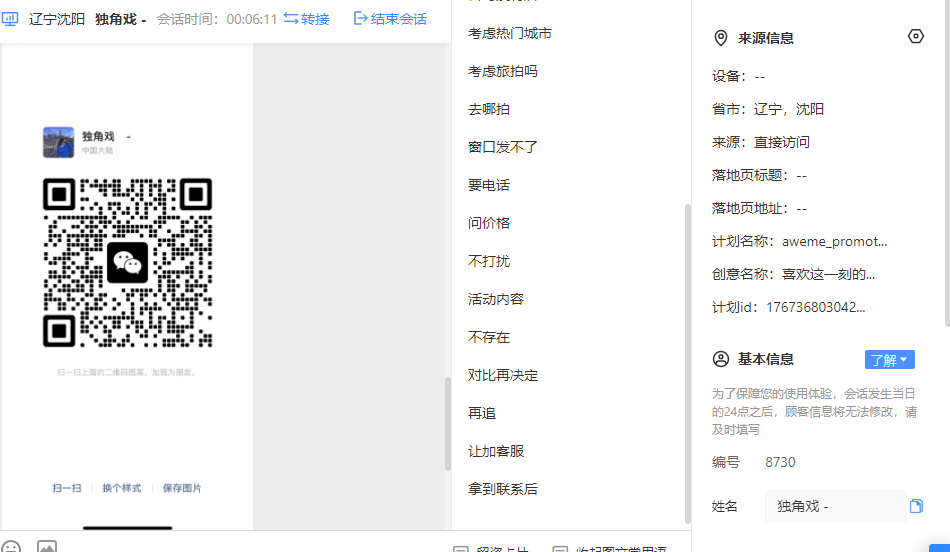Select quick reply 活动内容
The image size is (950, 552).
click(x=496, y=299)
